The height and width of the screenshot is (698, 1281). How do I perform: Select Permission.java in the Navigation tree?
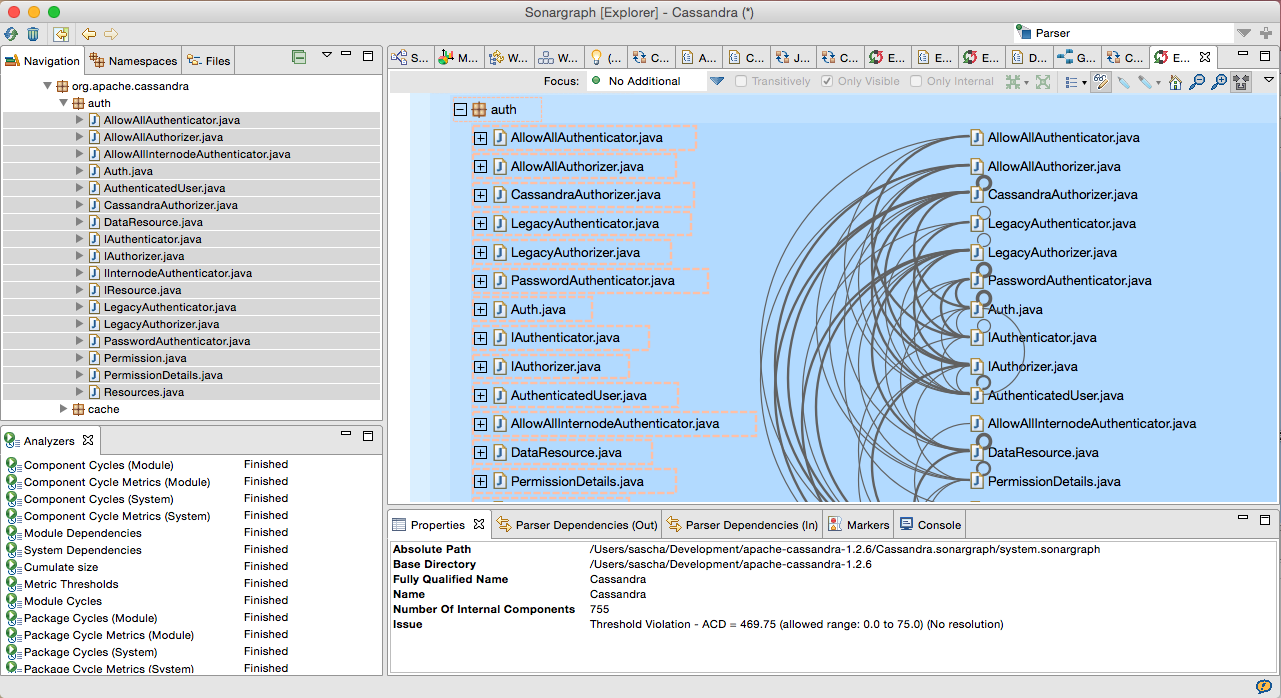pyautogui.click(x=145, y=358)
